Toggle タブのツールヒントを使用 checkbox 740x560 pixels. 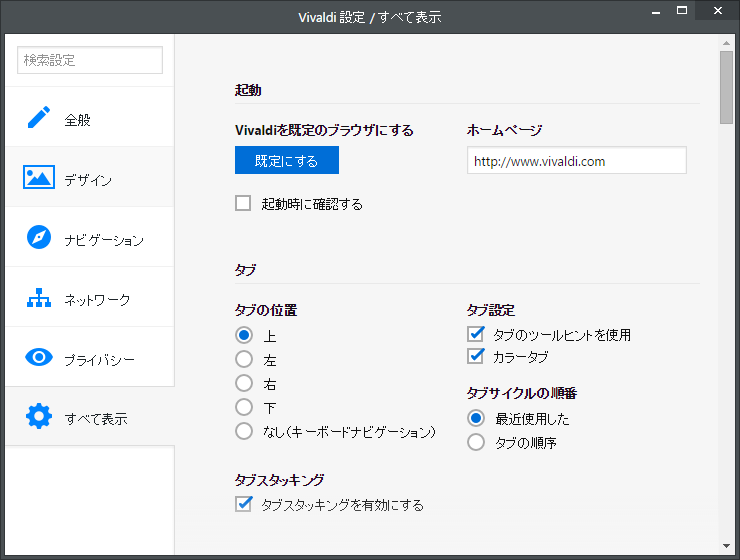tap(475, 334)
